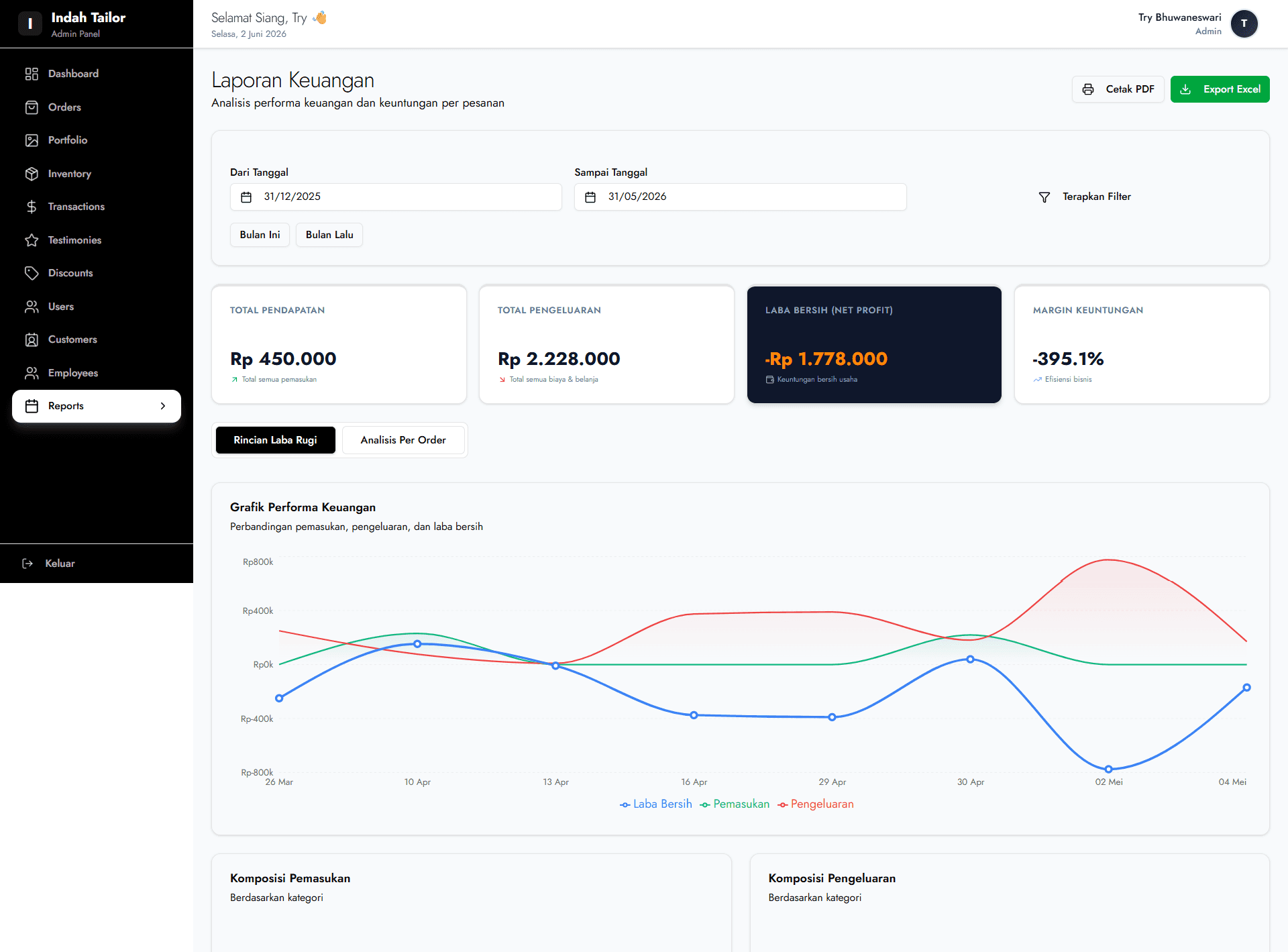The image size is (1288, 952).
Task: Toggle Laba Bersih series in legend
Action: (655, 804)
